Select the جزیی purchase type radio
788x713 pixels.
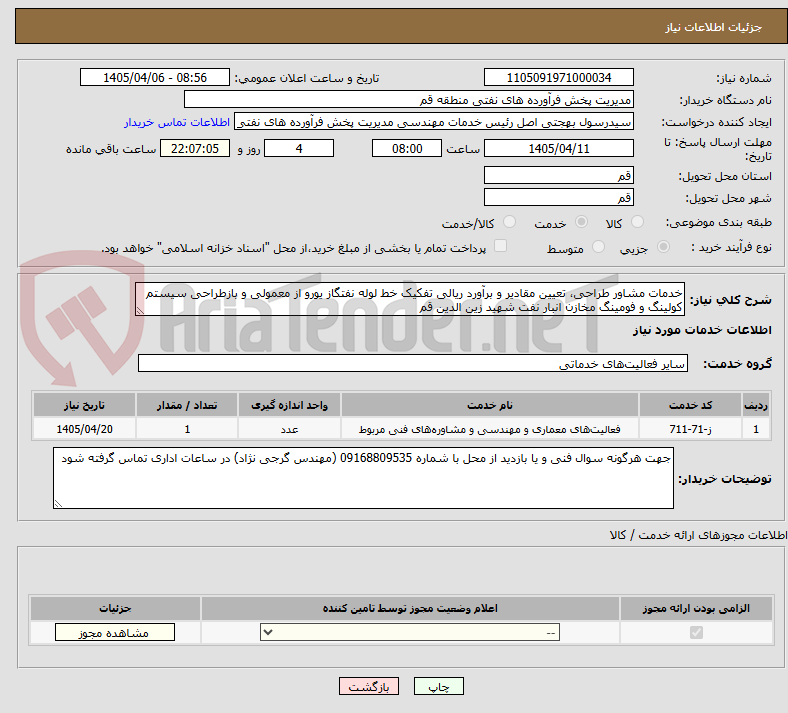(x=663, y=247)
